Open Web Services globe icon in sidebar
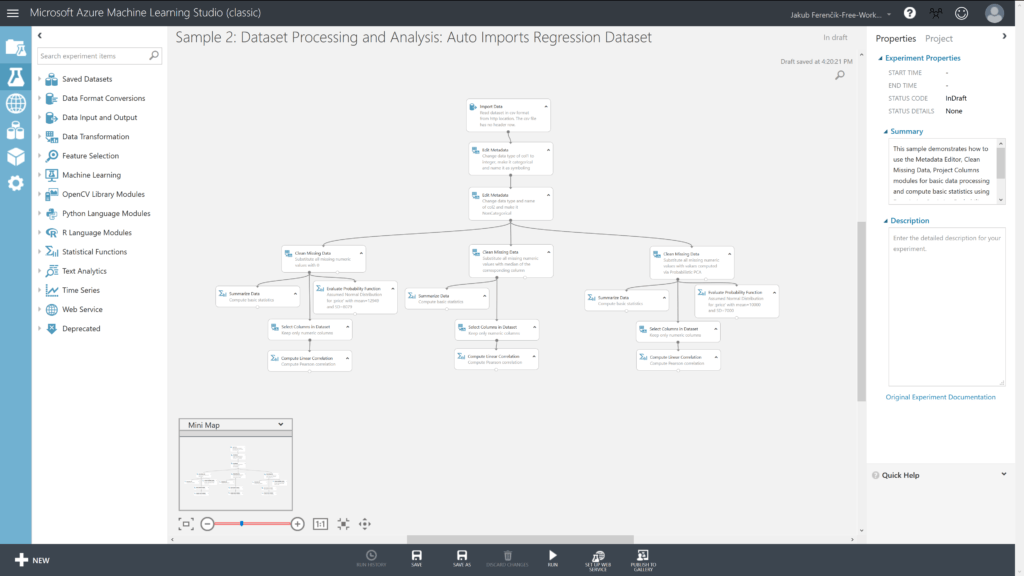 15,103
